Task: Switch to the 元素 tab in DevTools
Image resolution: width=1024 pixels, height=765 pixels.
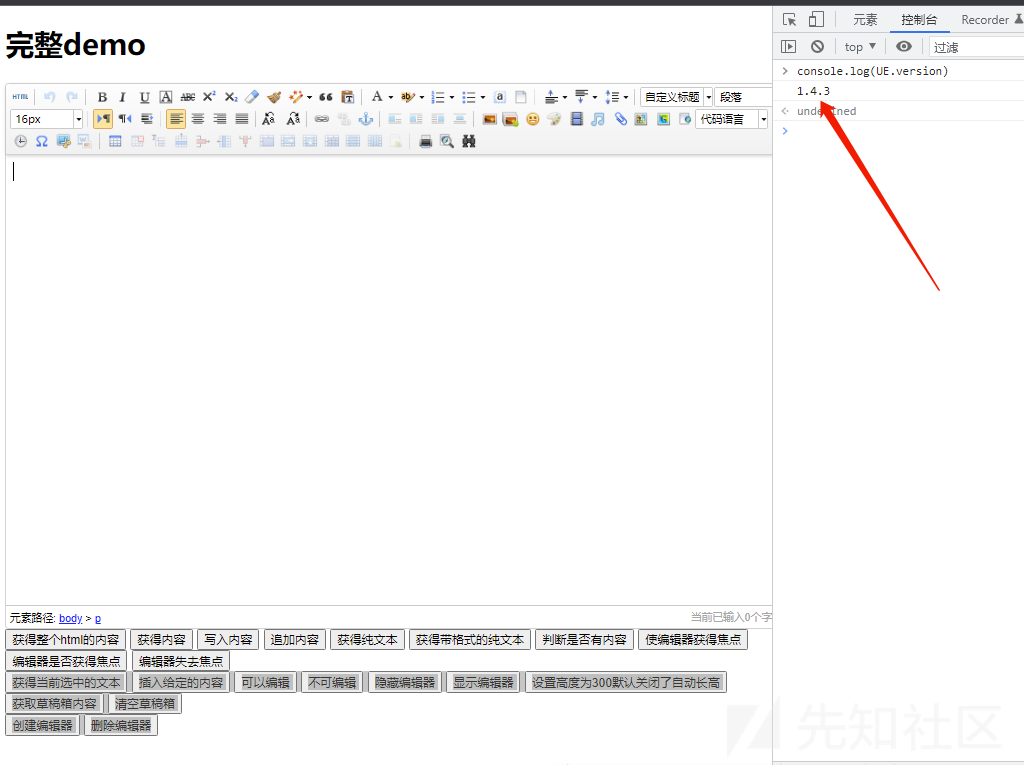Action: coord(865,20)
